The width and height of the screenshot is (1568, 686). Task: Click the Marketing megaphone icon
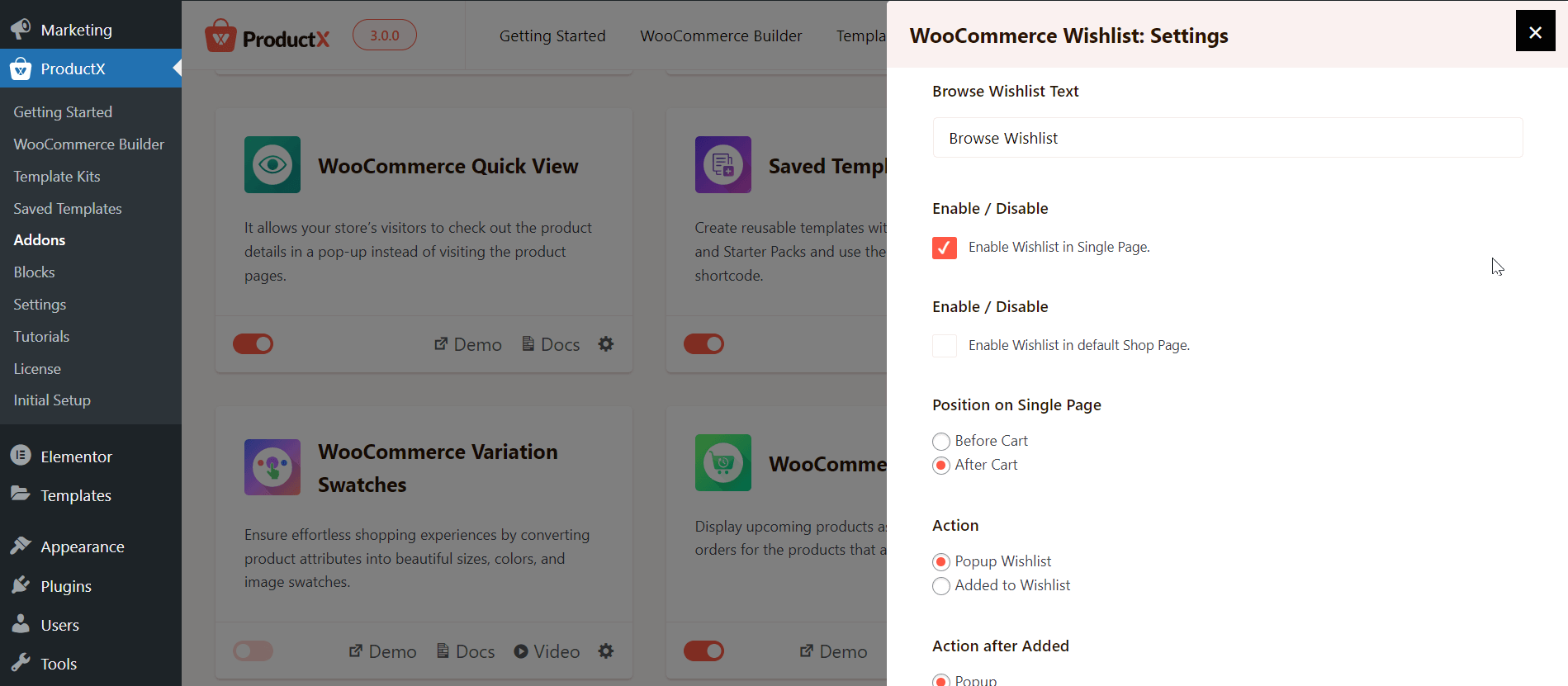coord(21,29)
